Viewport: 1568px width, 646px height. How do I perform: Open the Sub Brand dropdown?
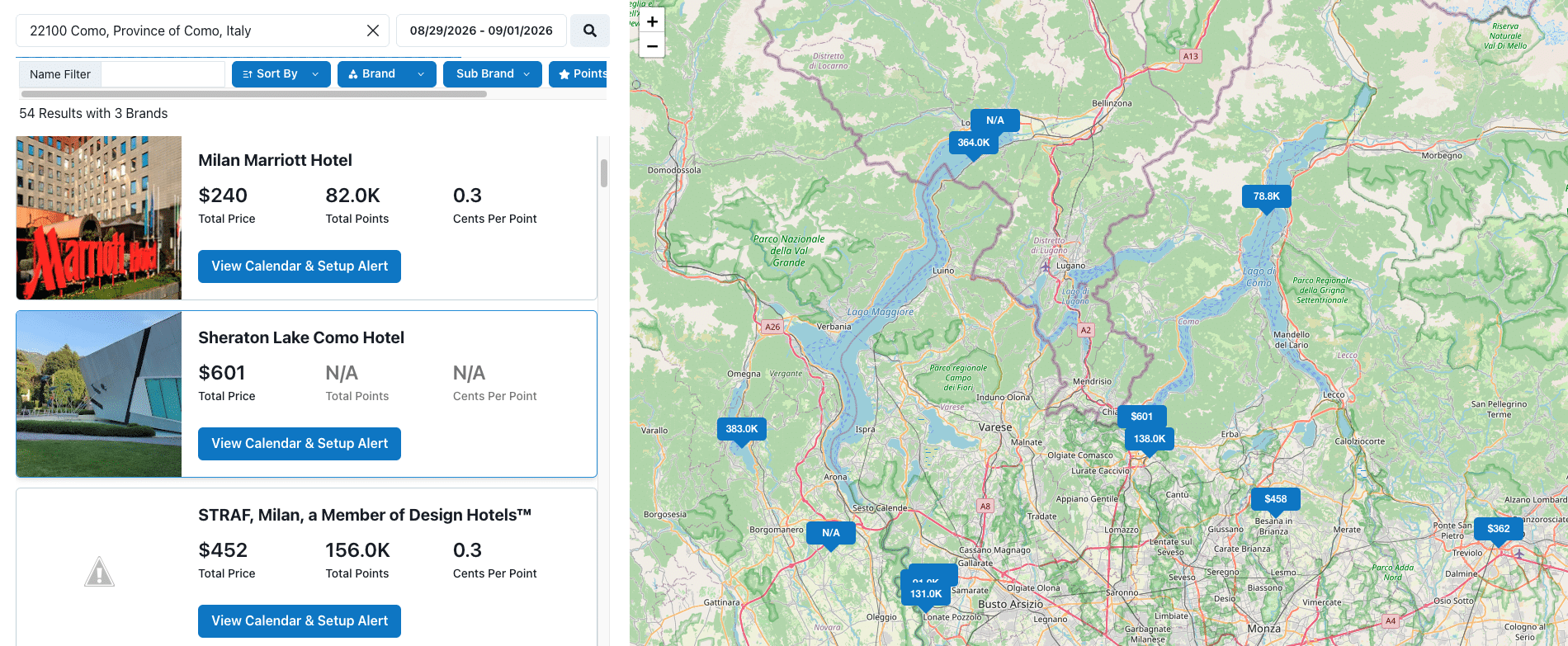[x=492, y=74]
